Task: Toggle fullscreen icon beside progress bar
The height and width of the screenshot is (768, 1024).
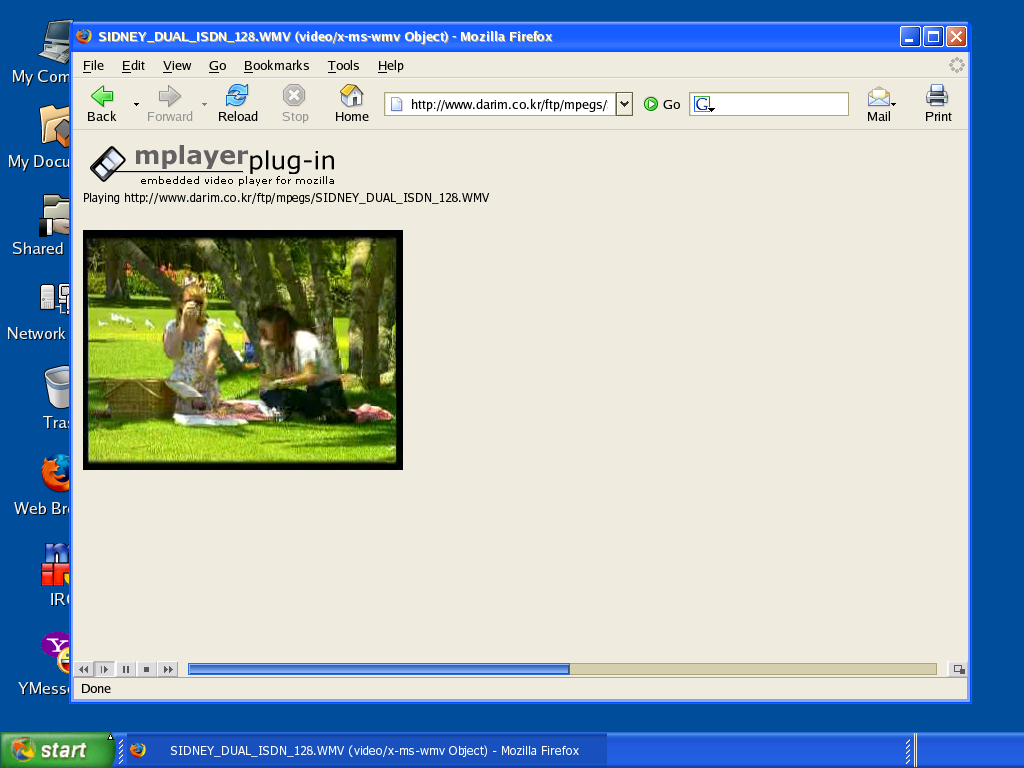Action: 958,669
